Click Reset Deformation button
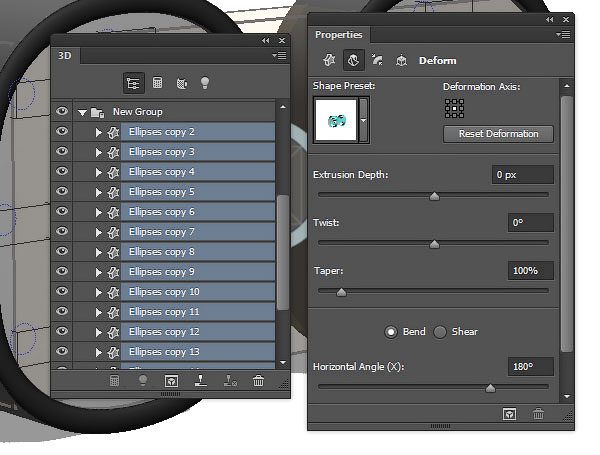 [498, 134]
